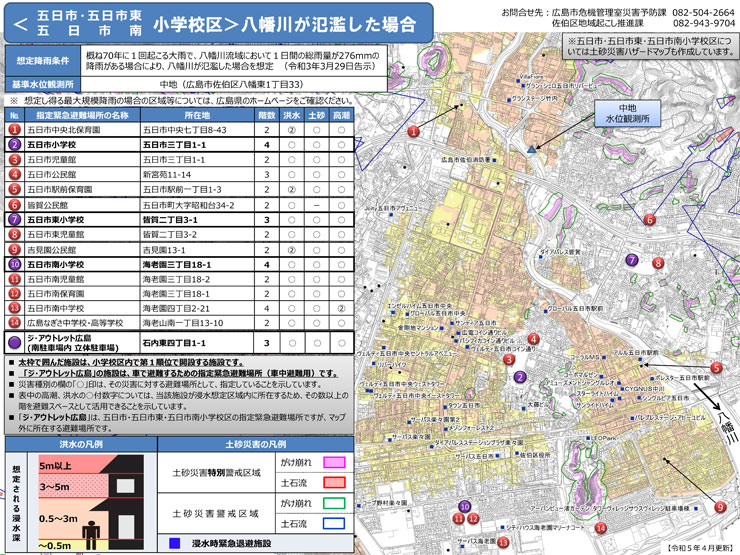740x555 pixels.
Task: Click the 土砂 column header
Action: (317, 115)
